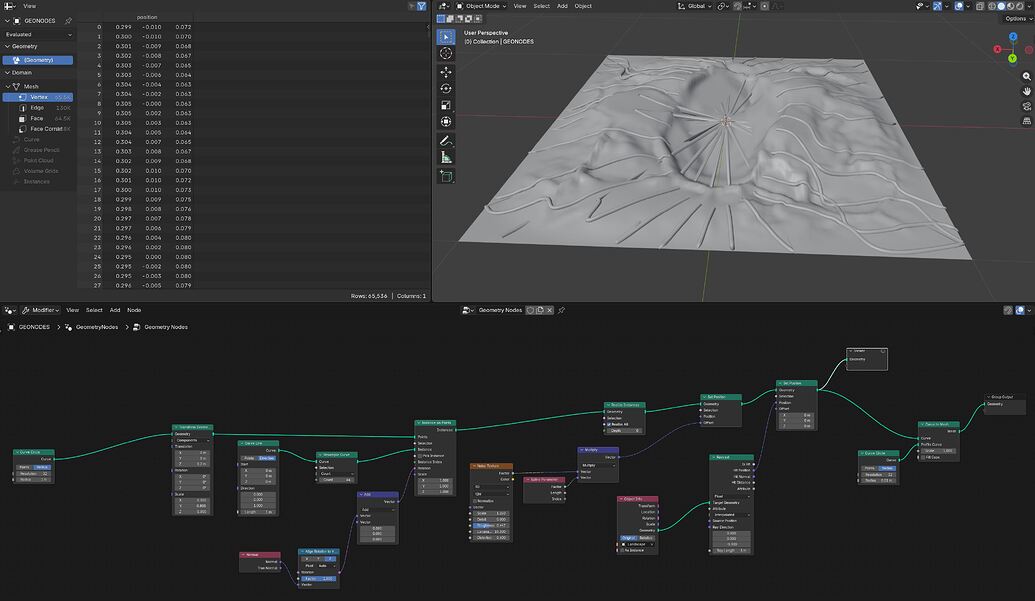The height and width of the screenshot is (601, 1035).
Task: Toggle camera view icon in viewport
Action: 1026,106
